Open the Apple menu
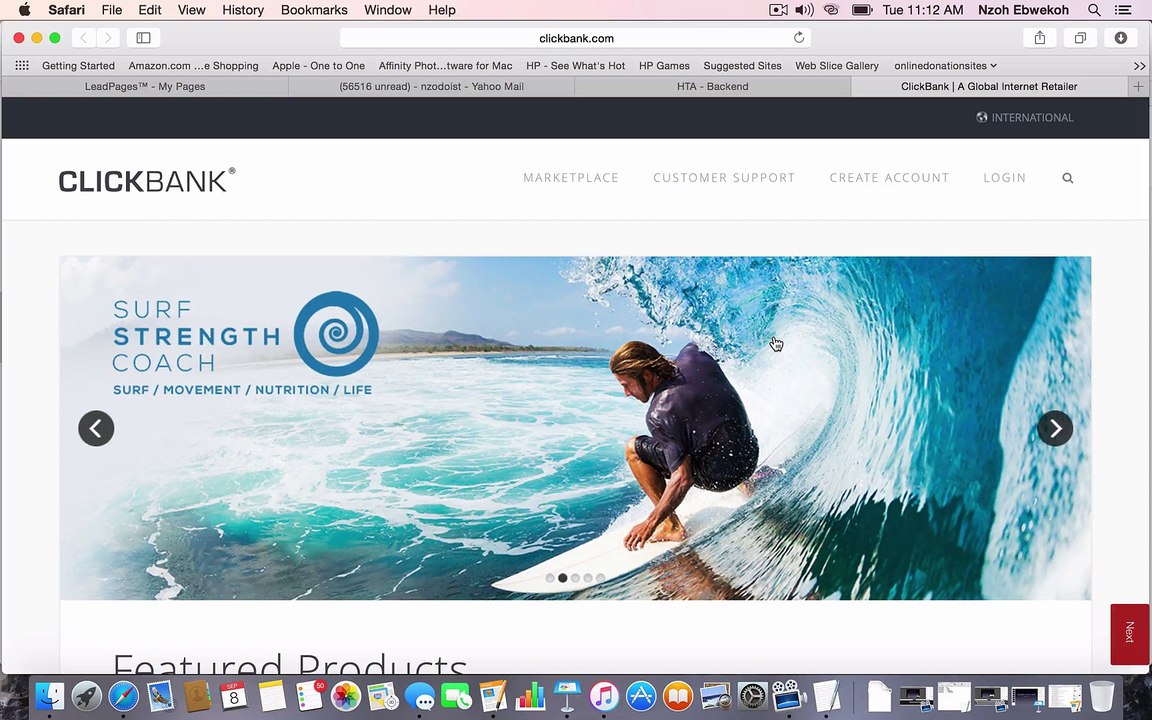Image resolution: width=1152 pixels, height=720 pixels. pyautogui.click(x=24, y=10)
